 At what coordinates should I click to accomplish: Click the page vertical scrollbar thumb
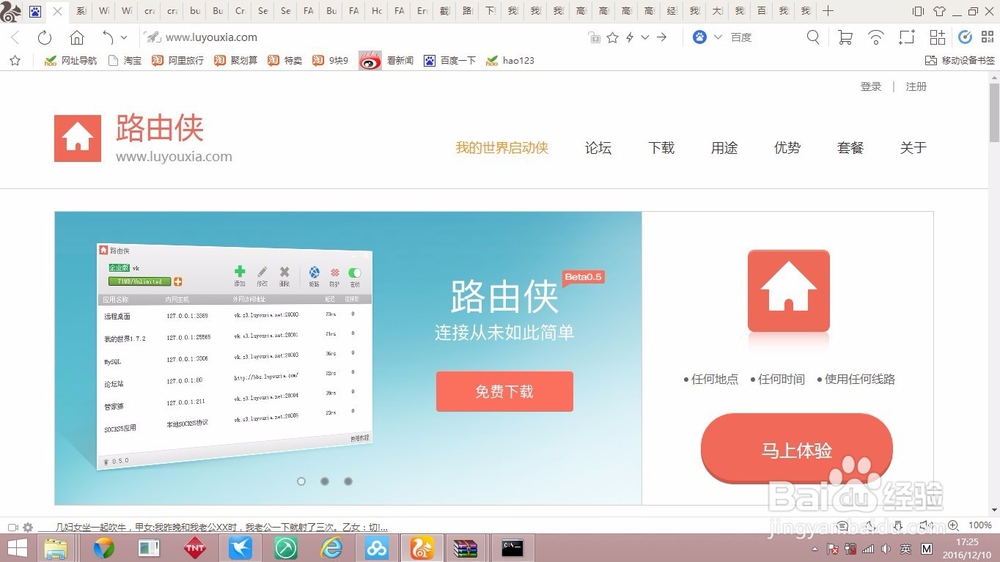click(x=994, y=113)
